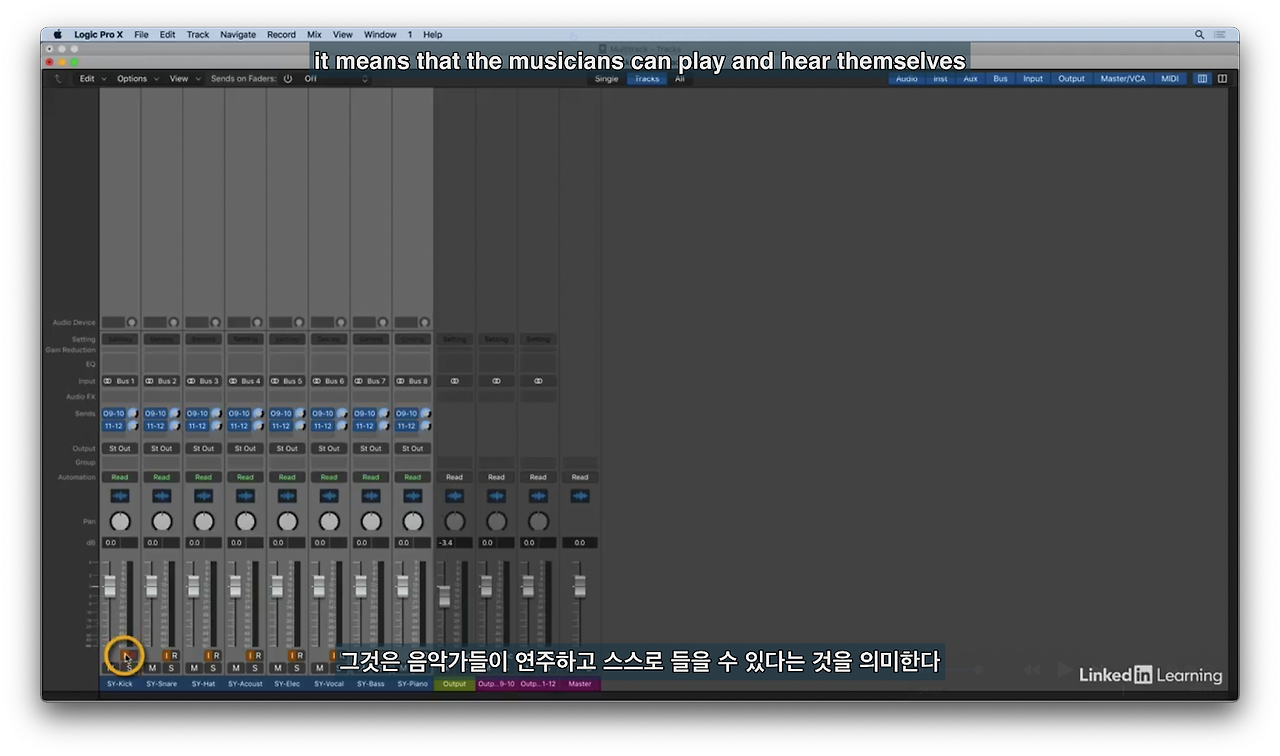Screen dimensions: 1280x756
Task: Click the right mixer view icon at toolbar right
Action: [x=1222, y=79]
